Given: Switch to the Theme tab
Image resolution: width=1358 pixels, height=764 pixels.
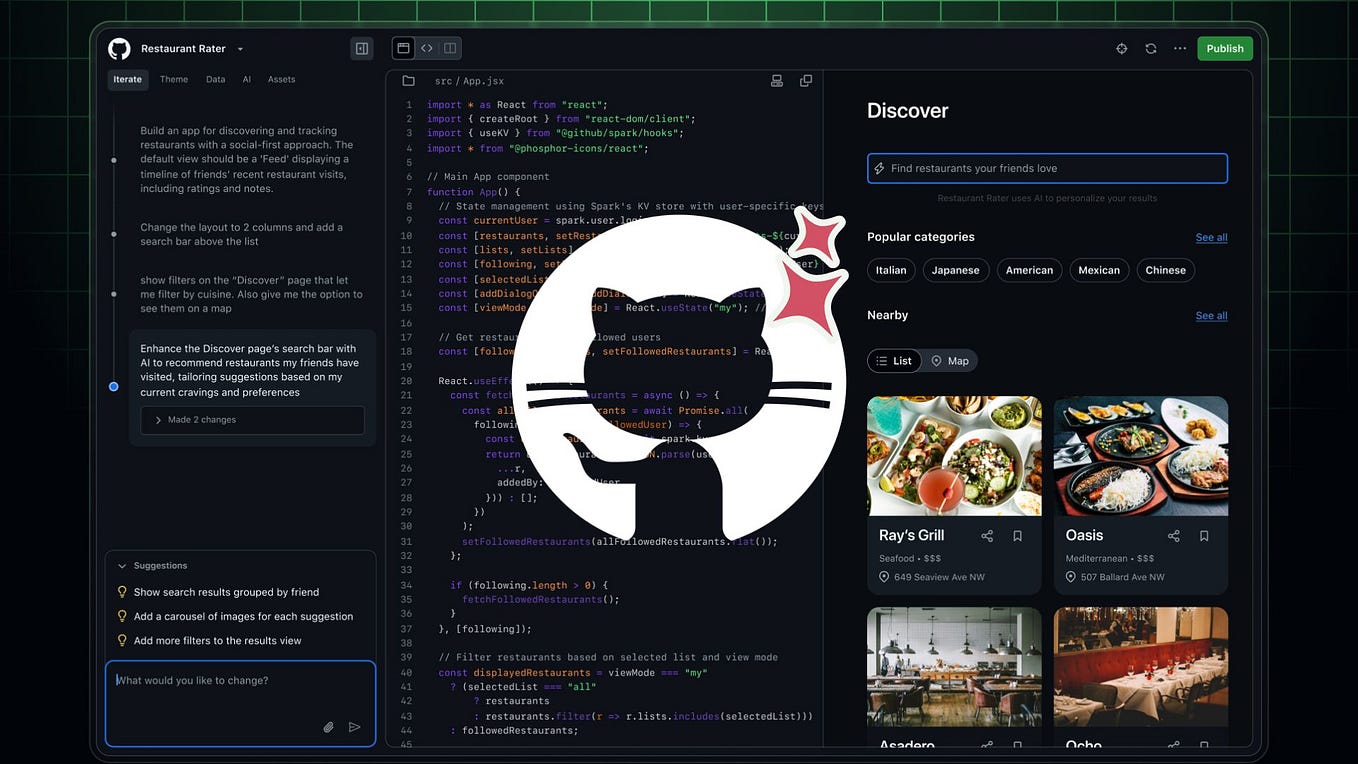Looking at the screenshot, I should [174, 79].
